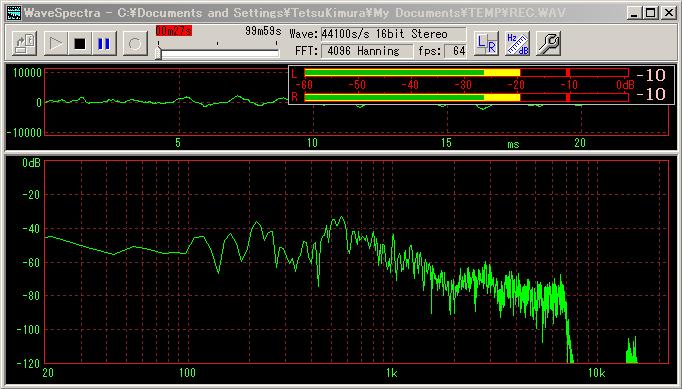The image size is (682, 389).
Task: Maximize the WaveSpectra window
Action: [x=651, y=13]
